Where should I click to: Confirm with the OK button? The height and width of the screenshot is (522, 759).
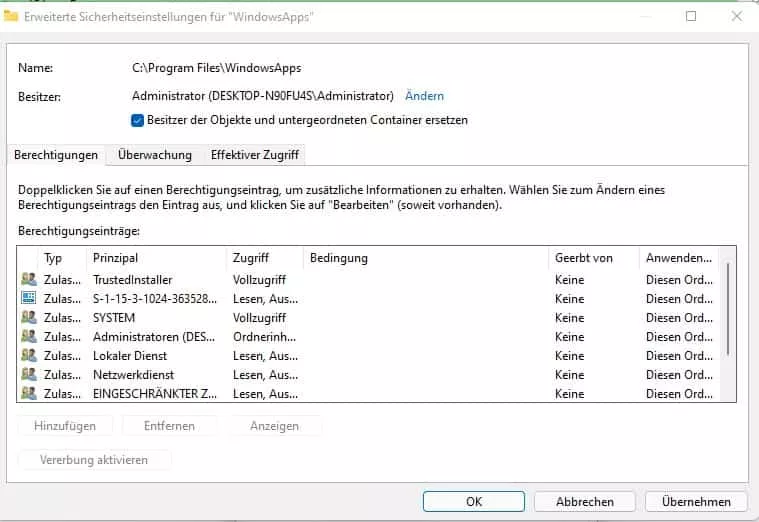click(474, 502)
